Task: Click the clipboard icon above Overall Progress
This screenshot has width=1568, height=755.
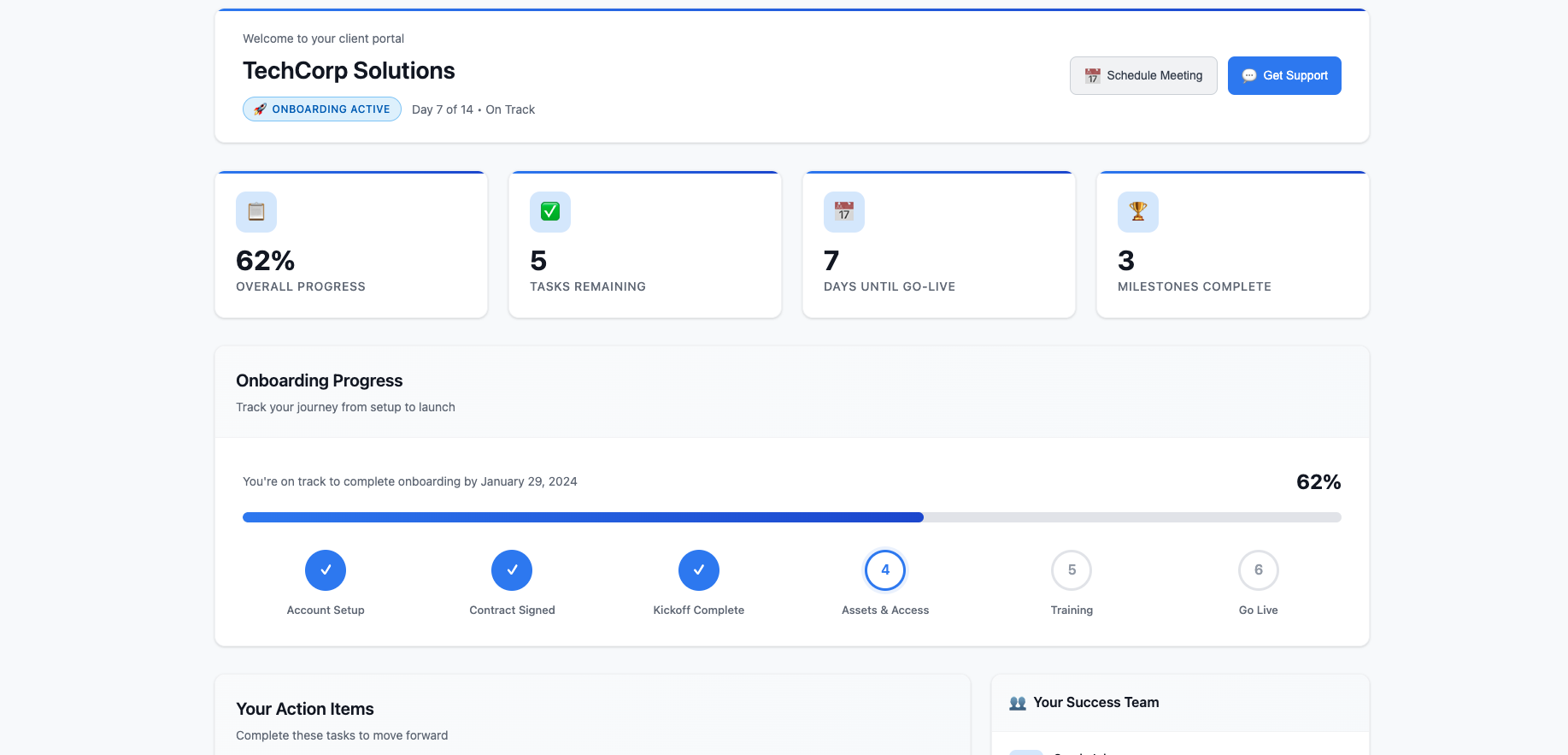Action: point(256,212)
